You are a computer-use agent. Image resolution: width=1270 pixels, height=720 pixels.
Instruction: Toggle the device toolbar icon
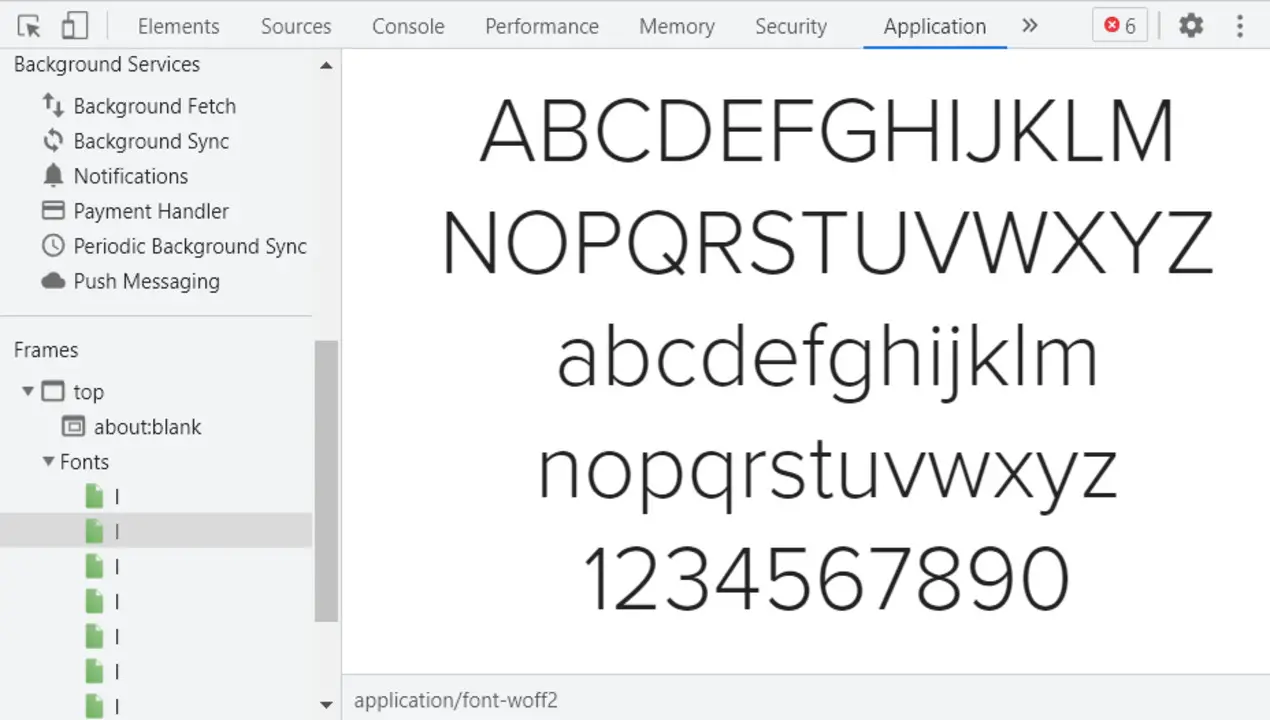tap(74, 26)
